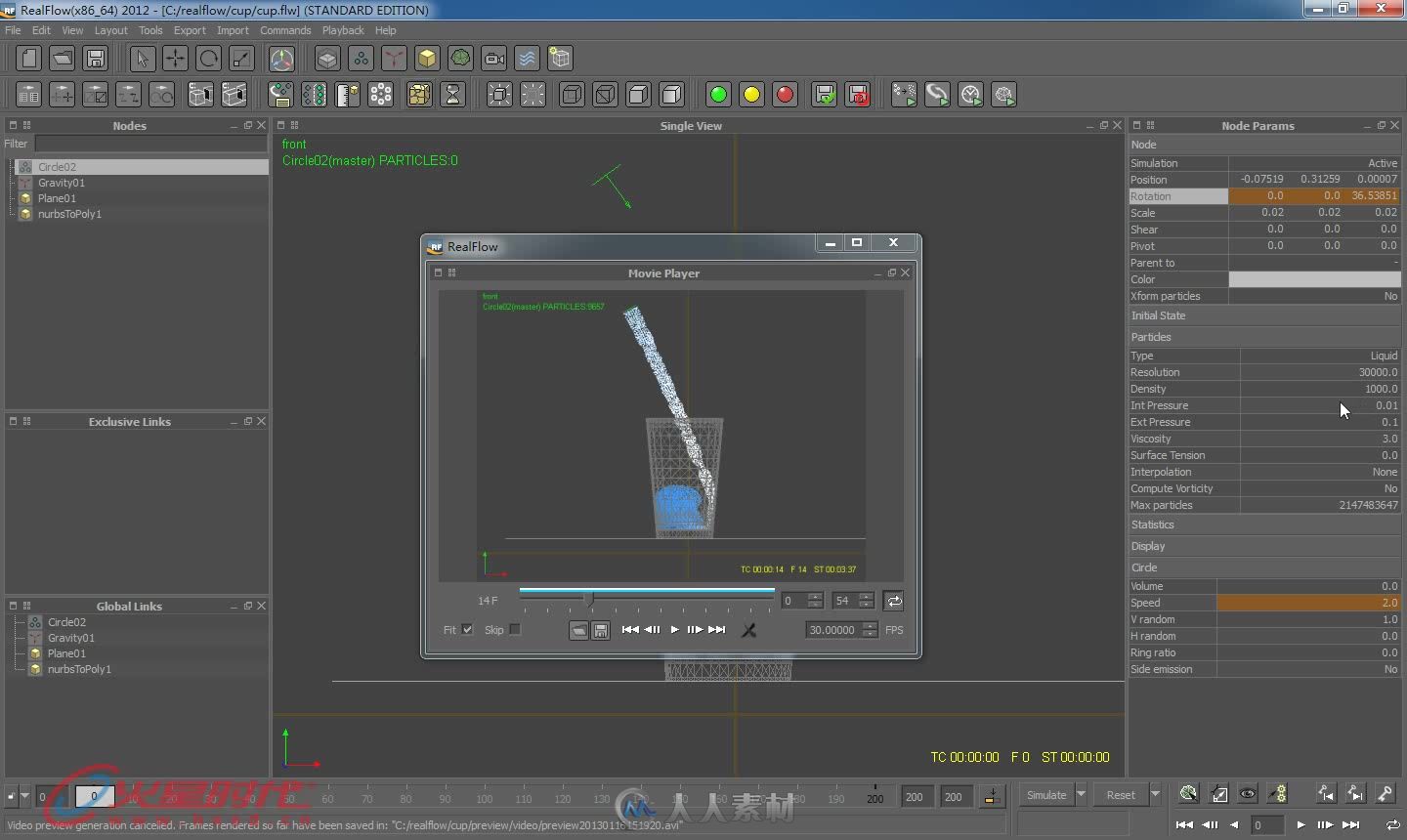
Task: Toggle the loop playback icon in main timeline
Action: tap(1392, 825)
